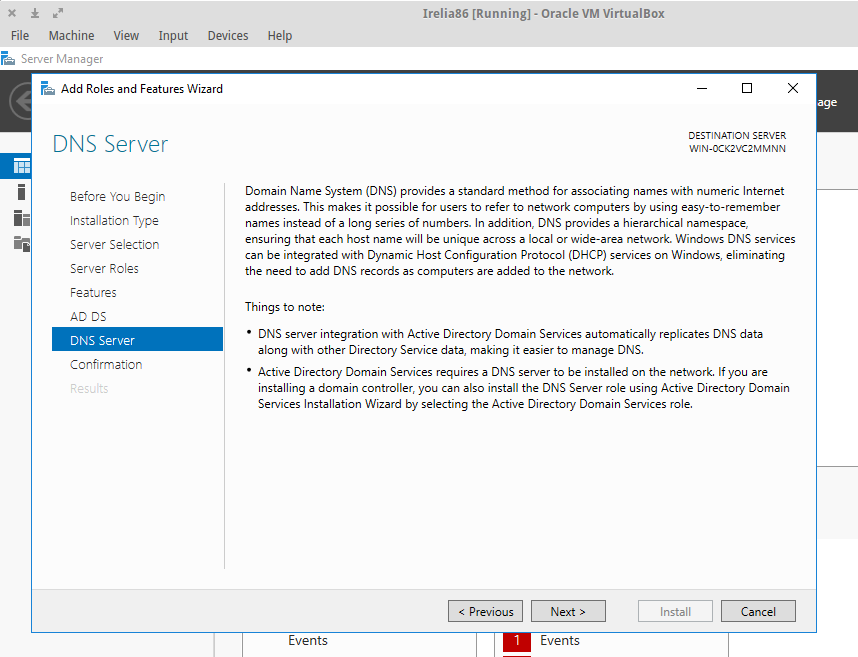Select Server Selection step
Screen dimensions: 858x657
point(114,245)
